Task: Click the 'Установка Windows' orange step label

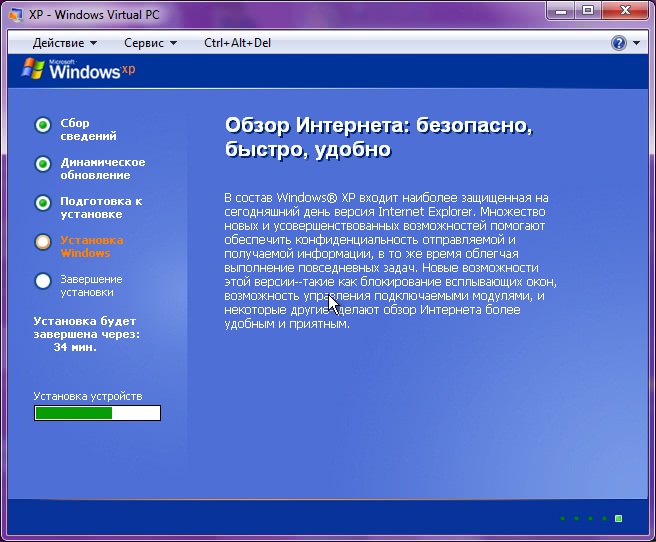Action: 92,246
